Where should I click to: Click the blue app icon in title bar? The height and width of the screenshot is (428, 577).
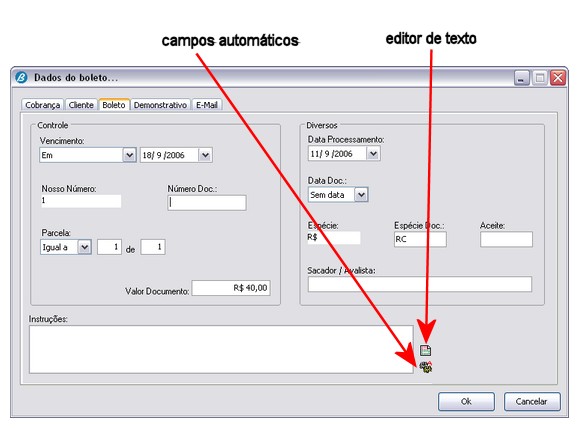click(21, 77)
